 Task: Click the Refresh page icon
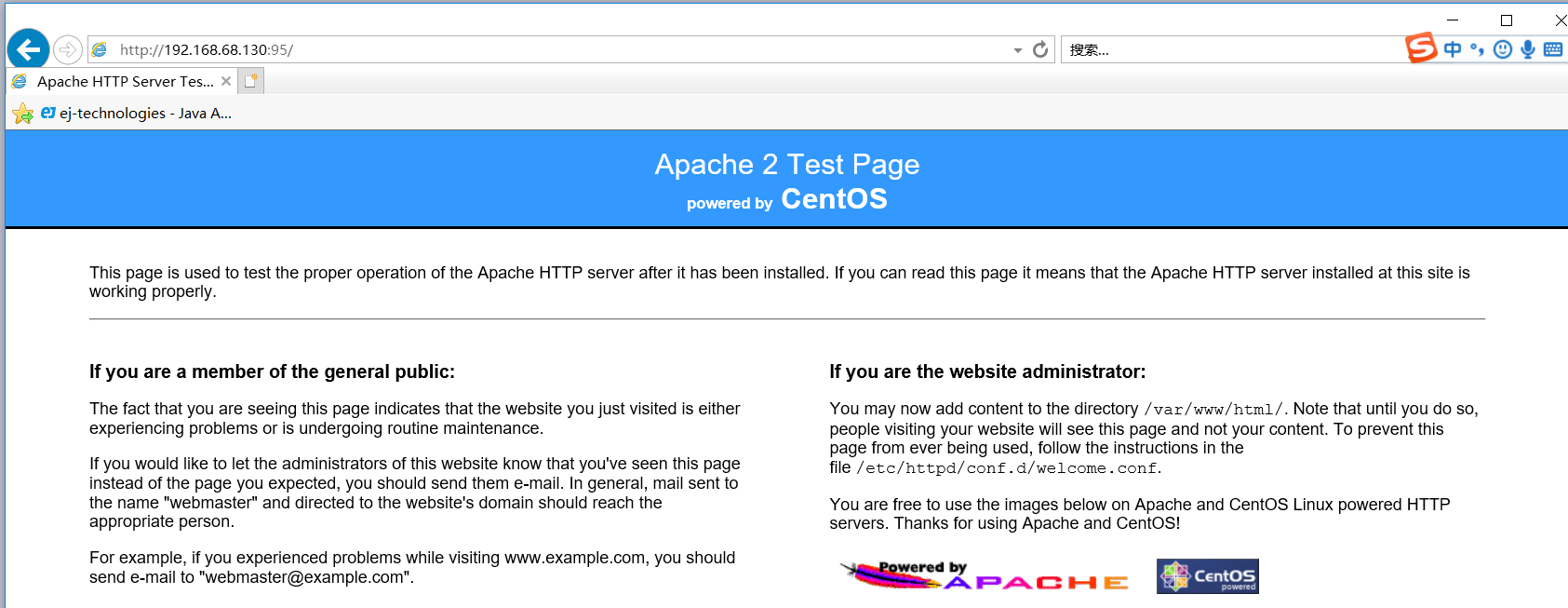(x=1040, y=49)
